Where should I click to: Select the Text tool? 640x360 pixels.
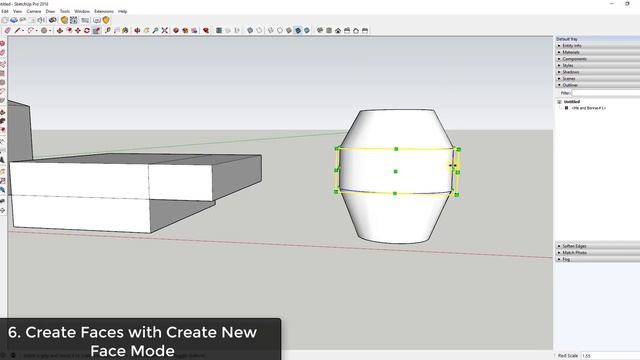click(x=117, y=31)
